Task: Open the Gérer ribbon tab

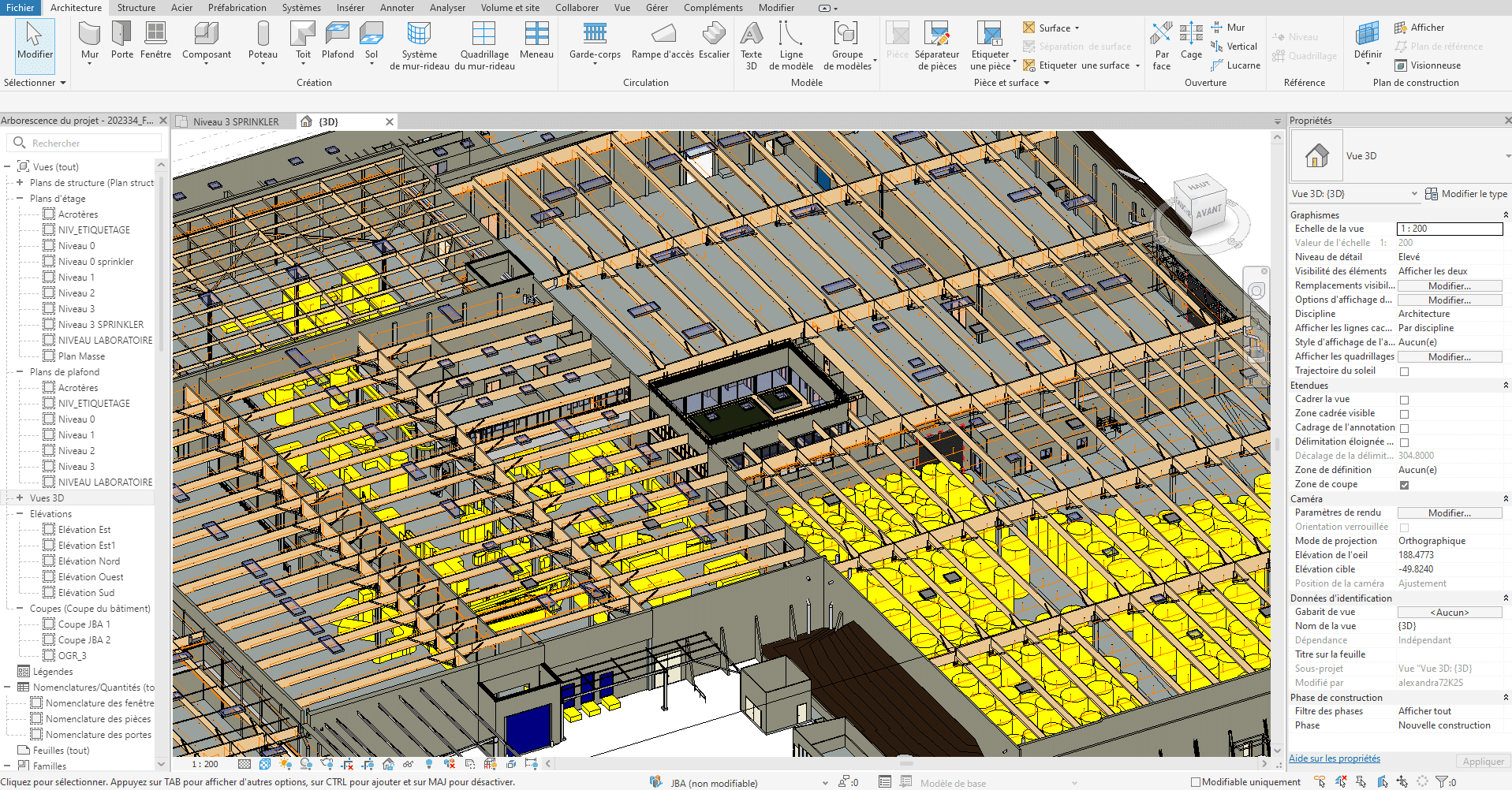Action: 657,8
